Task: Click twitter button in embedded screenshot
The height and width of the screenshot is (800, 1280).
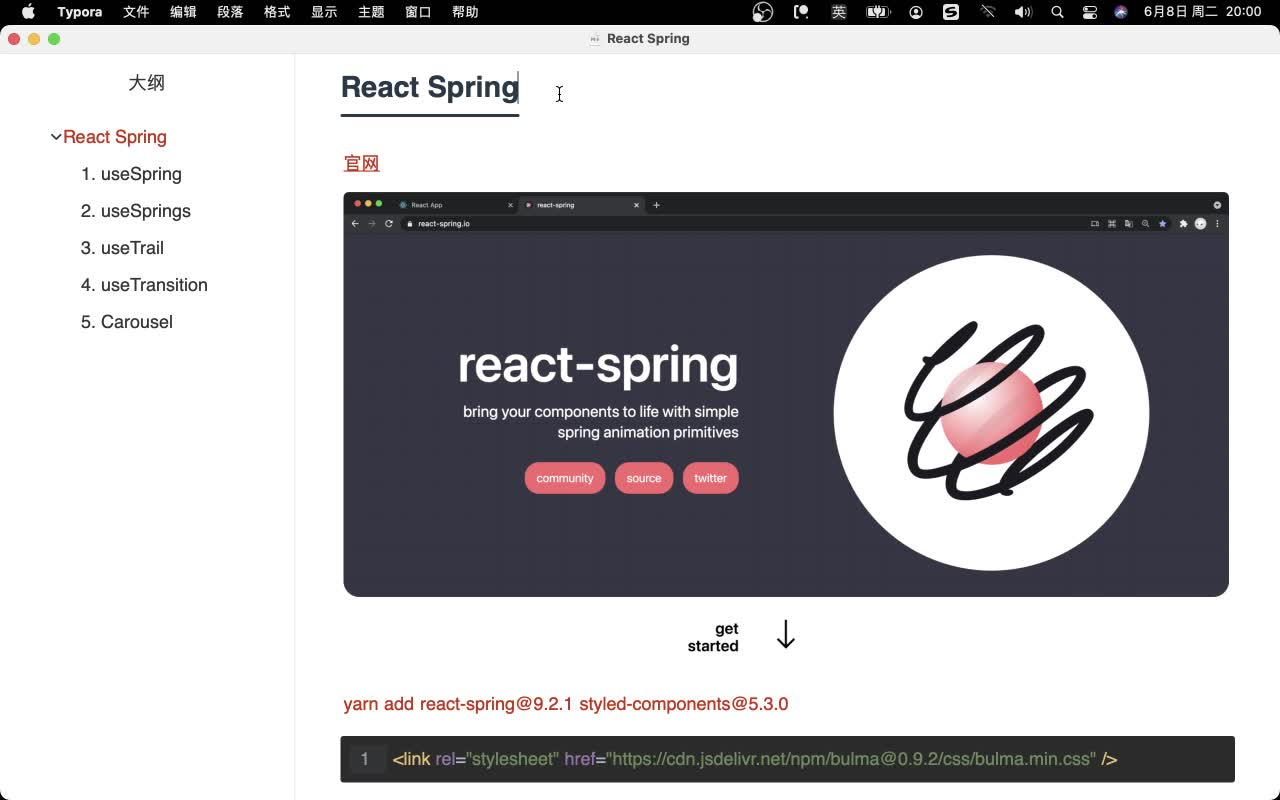Action: click(x=711, y=478)
